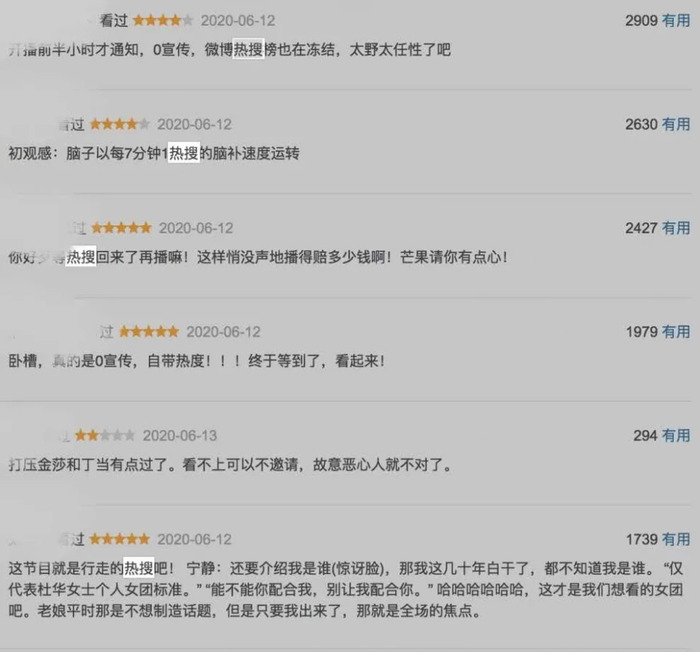700x652 pixels.
Task: Click the 2020-06-12 date of the first review
Action: (x=238, y=21)
